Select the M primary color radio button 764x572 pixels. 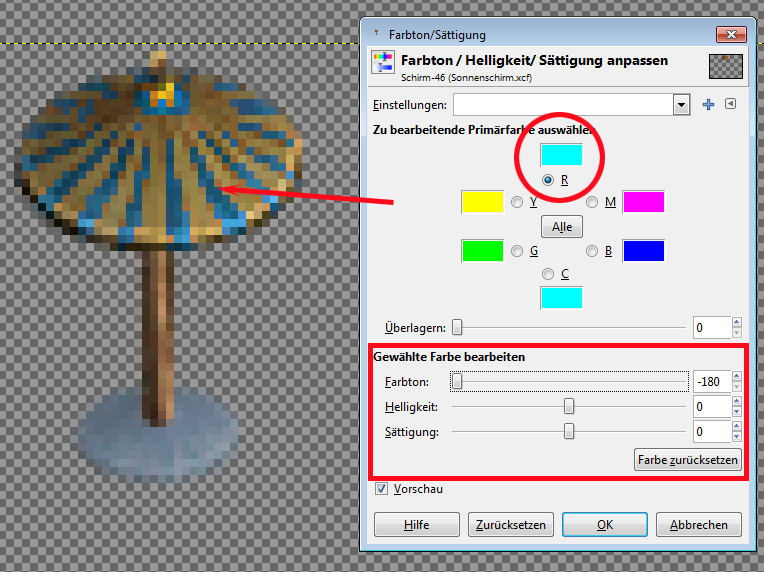tap(592, 202)
